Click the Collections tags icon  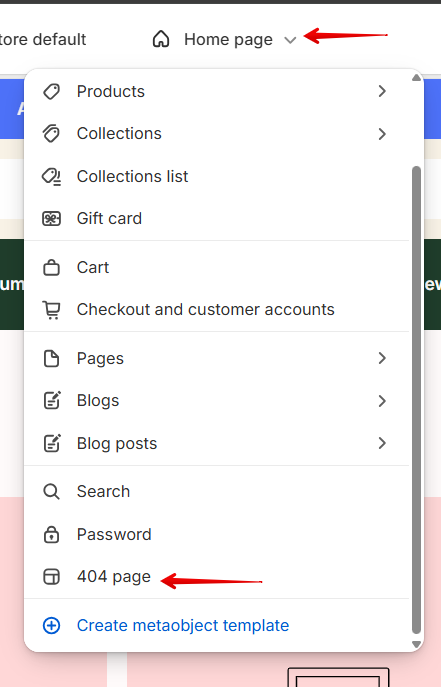tap(51, 134)
